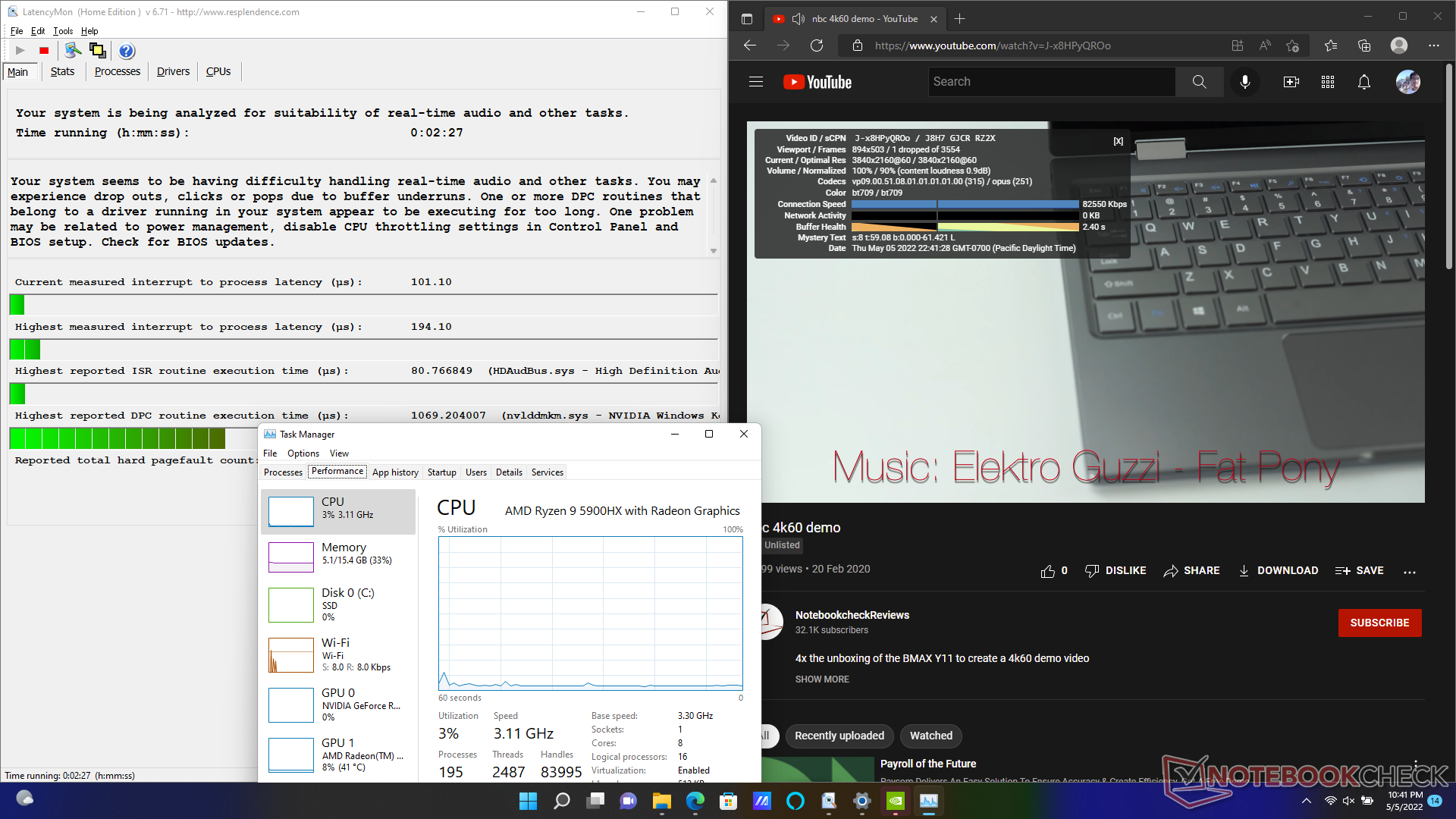Open the video more actions ellipsis
1456x819 pixels.
tap(1409, 571)
